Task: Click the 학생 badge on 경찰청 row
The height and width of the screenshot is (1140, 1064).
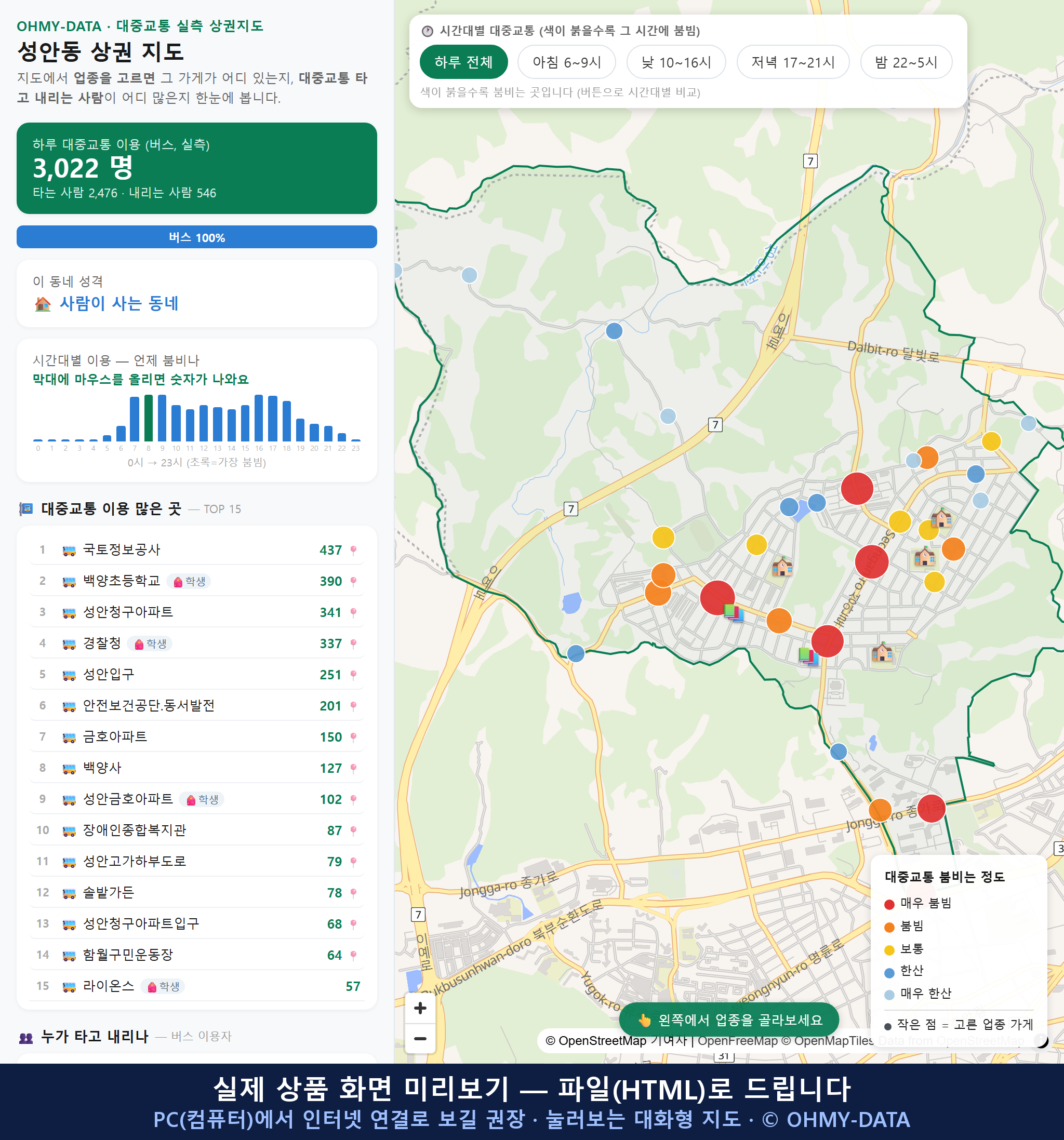Action: click(150, 644)
